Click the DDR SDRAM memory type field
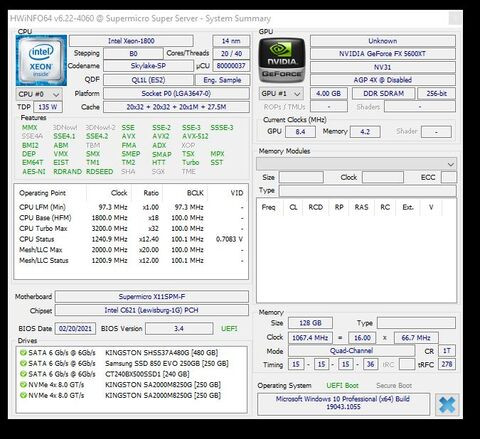 [x=384, y=94]
